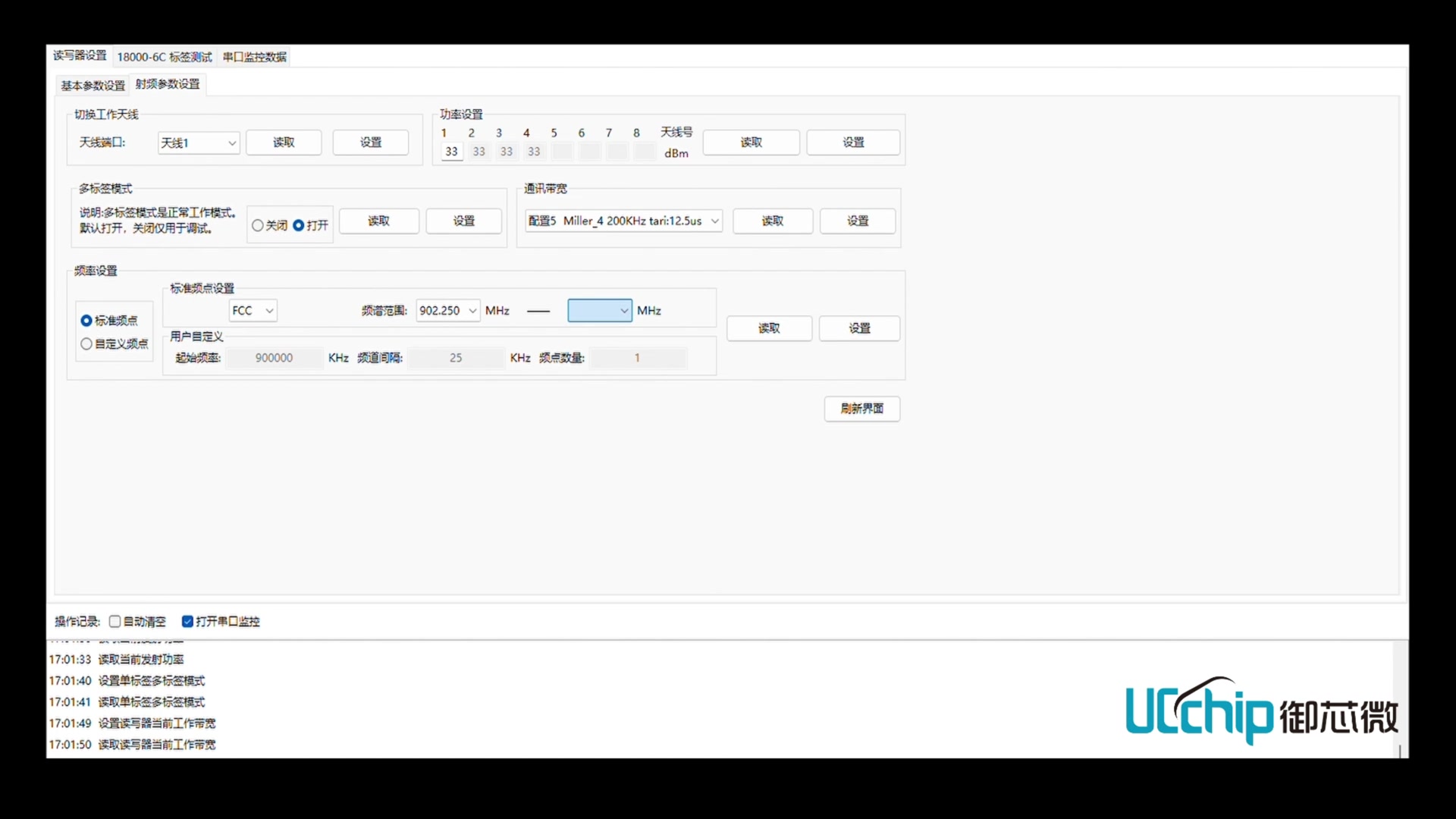This screenshot has height=819, width=1456.
Task: Open the 通讯带宽 configuration dropdown
Action: [x=623, y=221]
